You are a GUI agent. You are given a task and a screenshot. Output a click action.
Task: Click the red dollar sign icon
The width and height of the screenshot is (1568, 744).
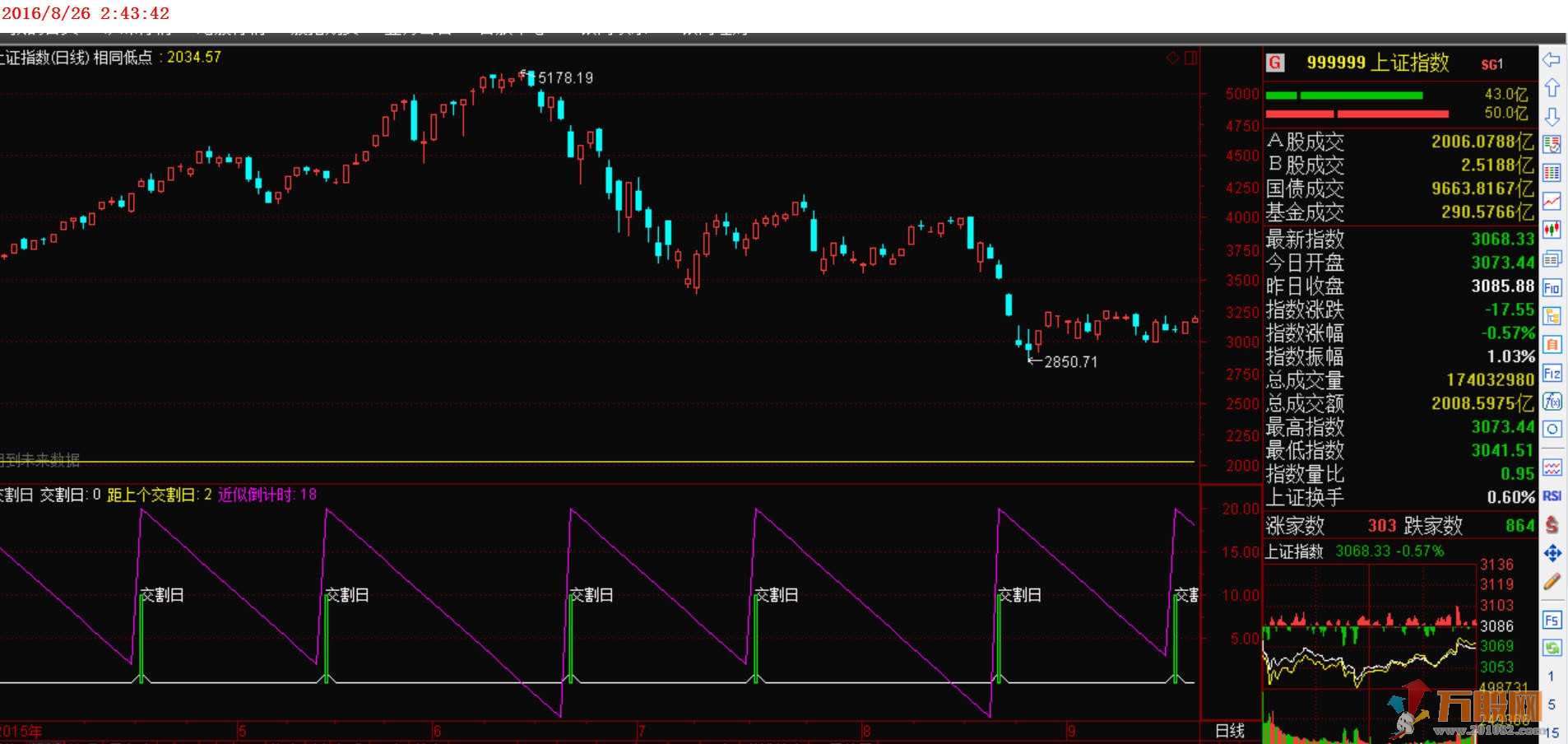pos(1552,524)
